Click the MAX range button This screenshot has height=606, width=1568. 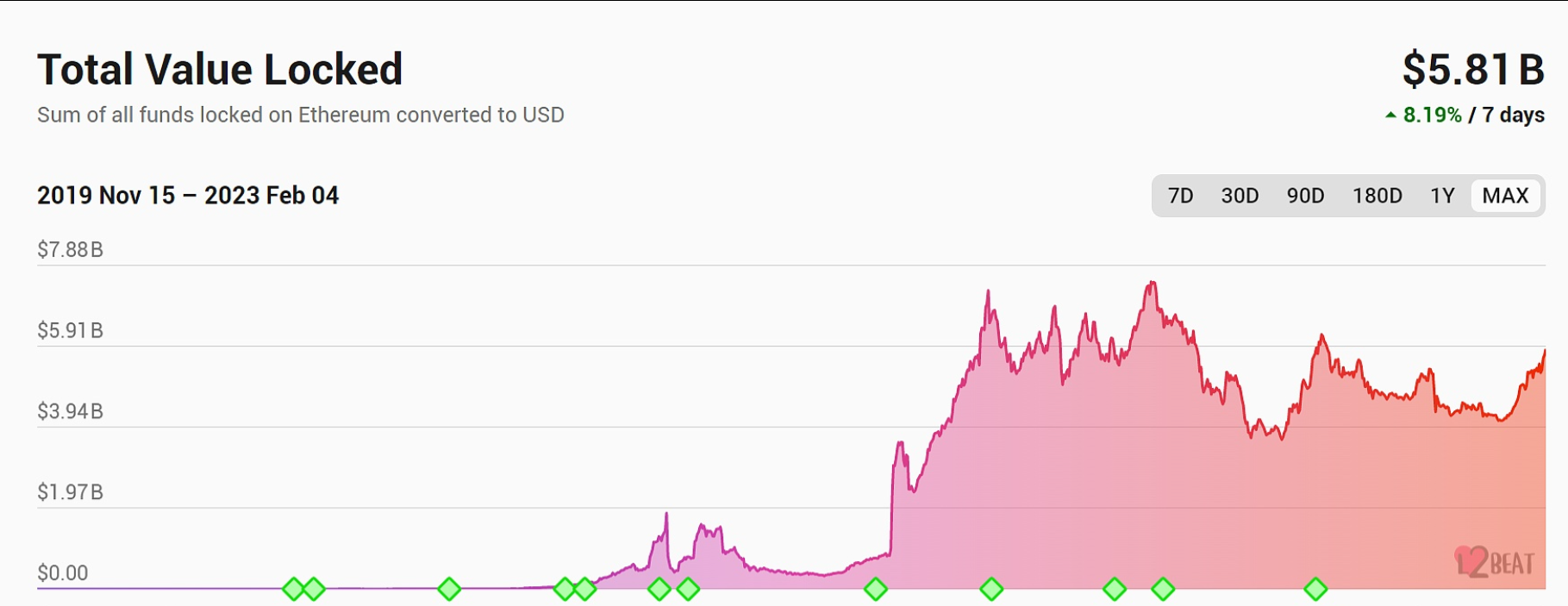click(x=1505, y=196)
